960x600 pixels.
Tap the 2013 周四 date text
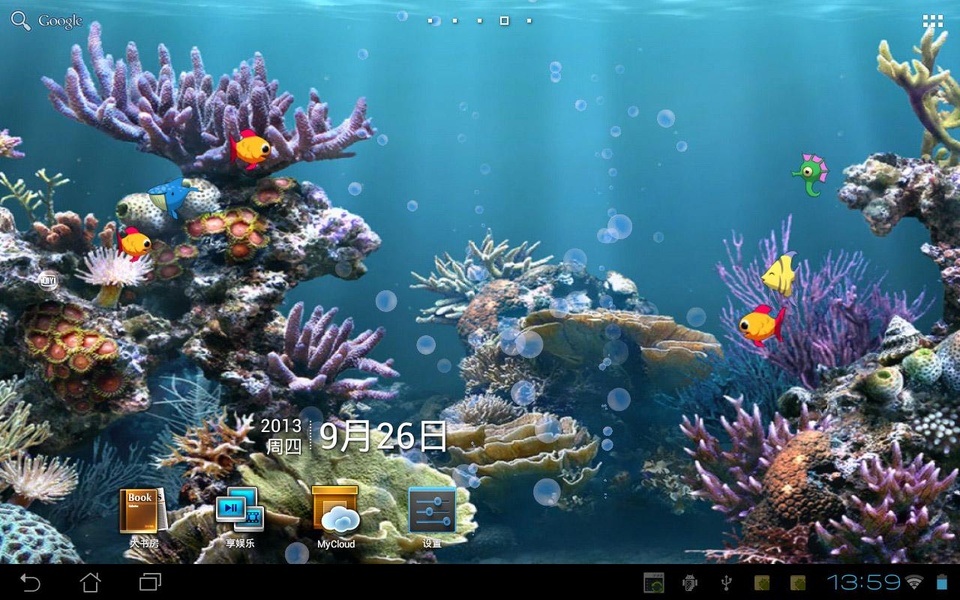[282, 436]
